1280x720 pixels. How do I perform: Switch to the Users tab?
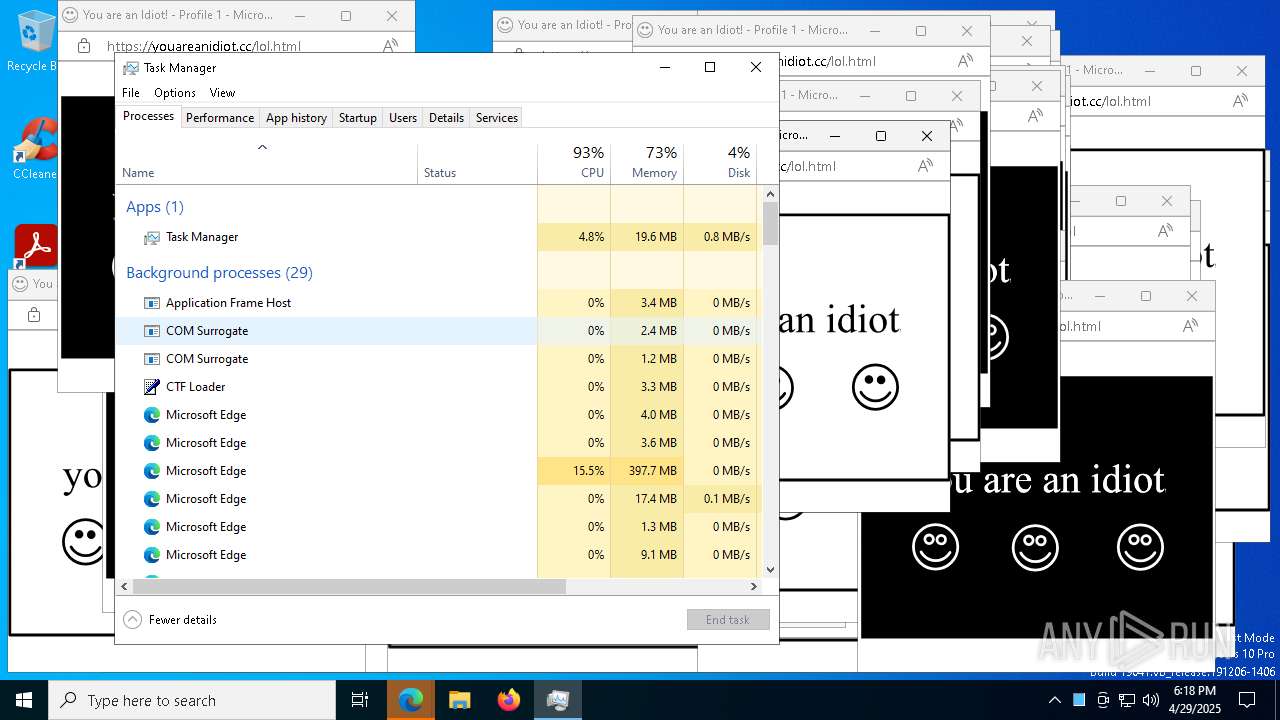pyautogui.click(x=403, y=118)
